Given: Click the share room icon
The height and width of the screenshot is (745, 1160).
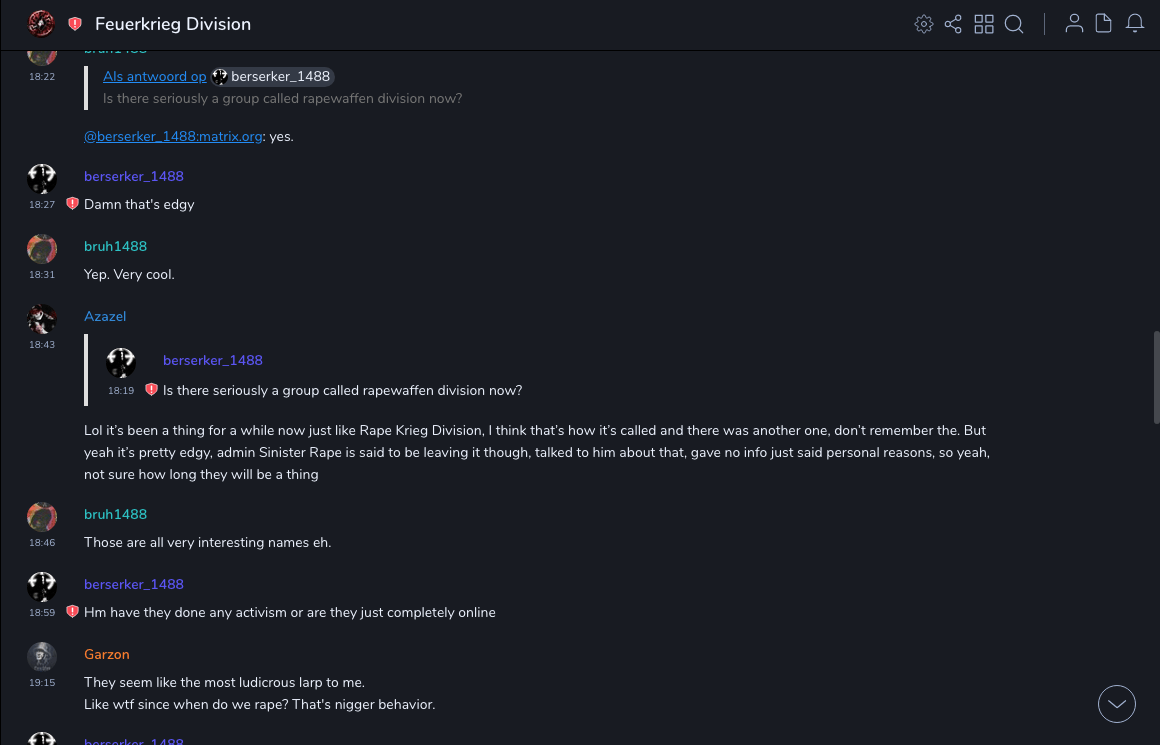Looking at the screenshot, I should click(x=953, y=24).
